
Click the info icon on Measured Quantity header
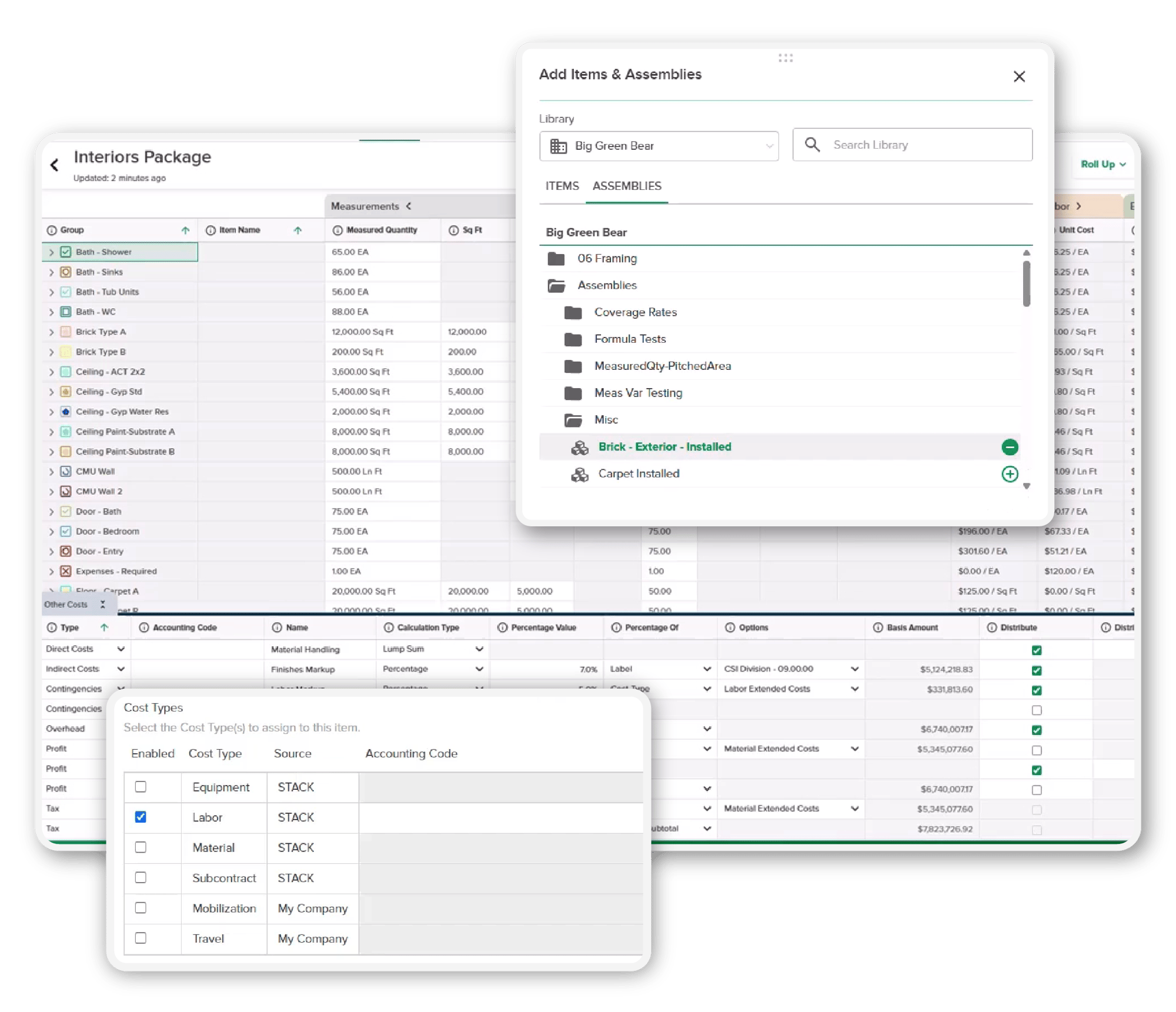tap(337, 230)
